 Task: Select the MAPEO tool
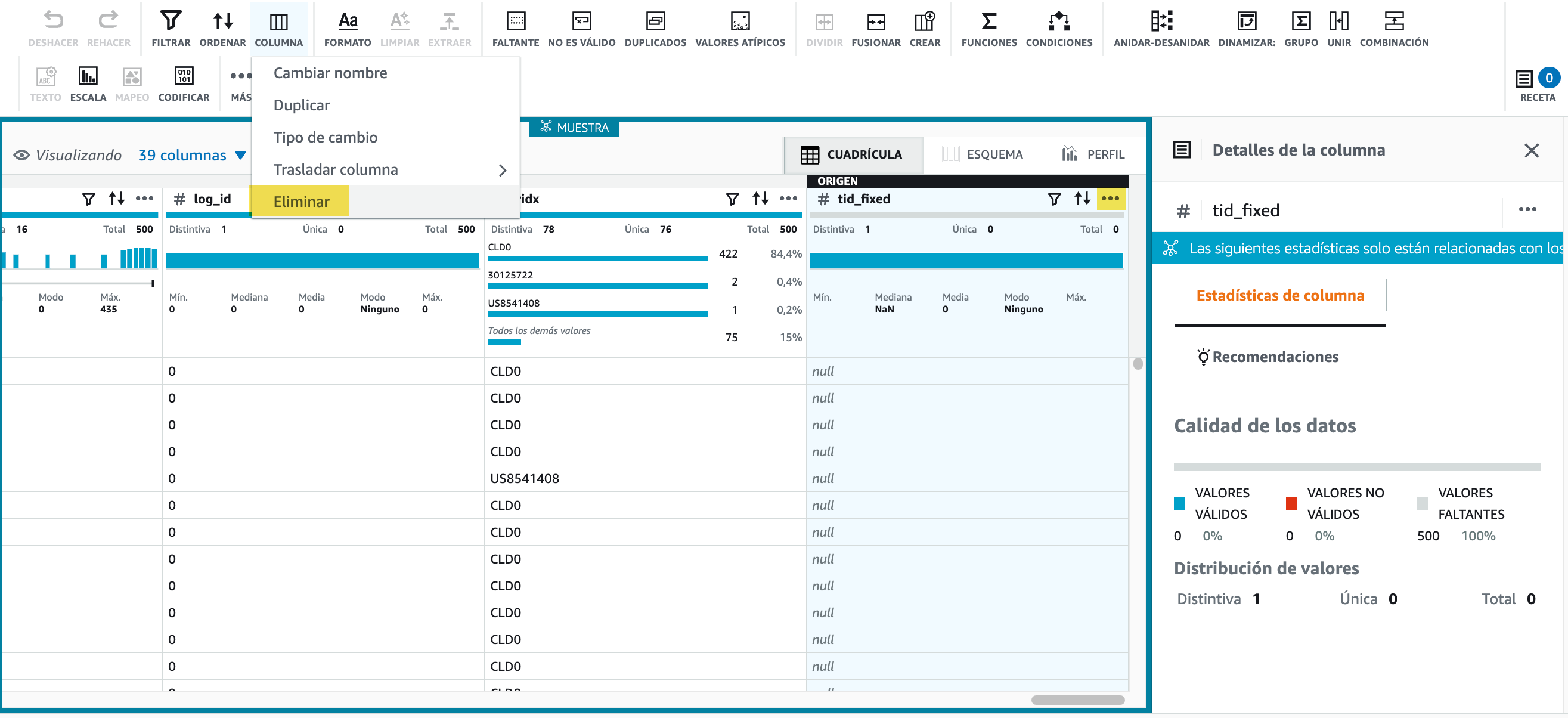tap(132, 83)
